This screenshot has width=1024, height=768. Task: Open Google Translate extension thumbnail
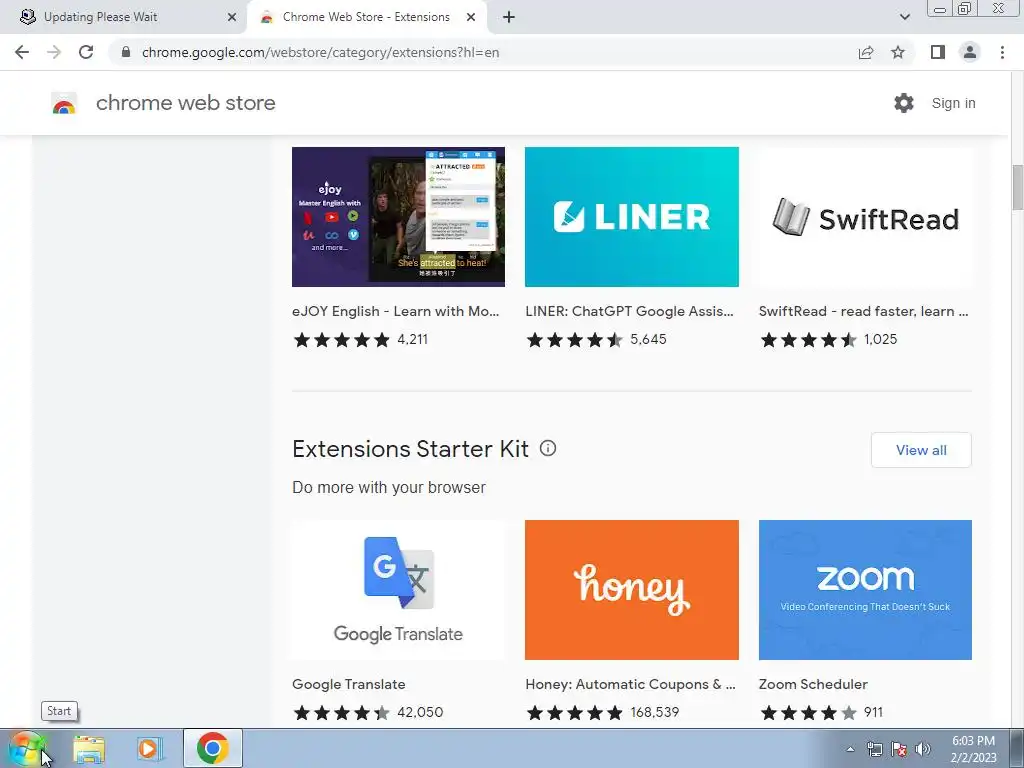coord(398,590)
